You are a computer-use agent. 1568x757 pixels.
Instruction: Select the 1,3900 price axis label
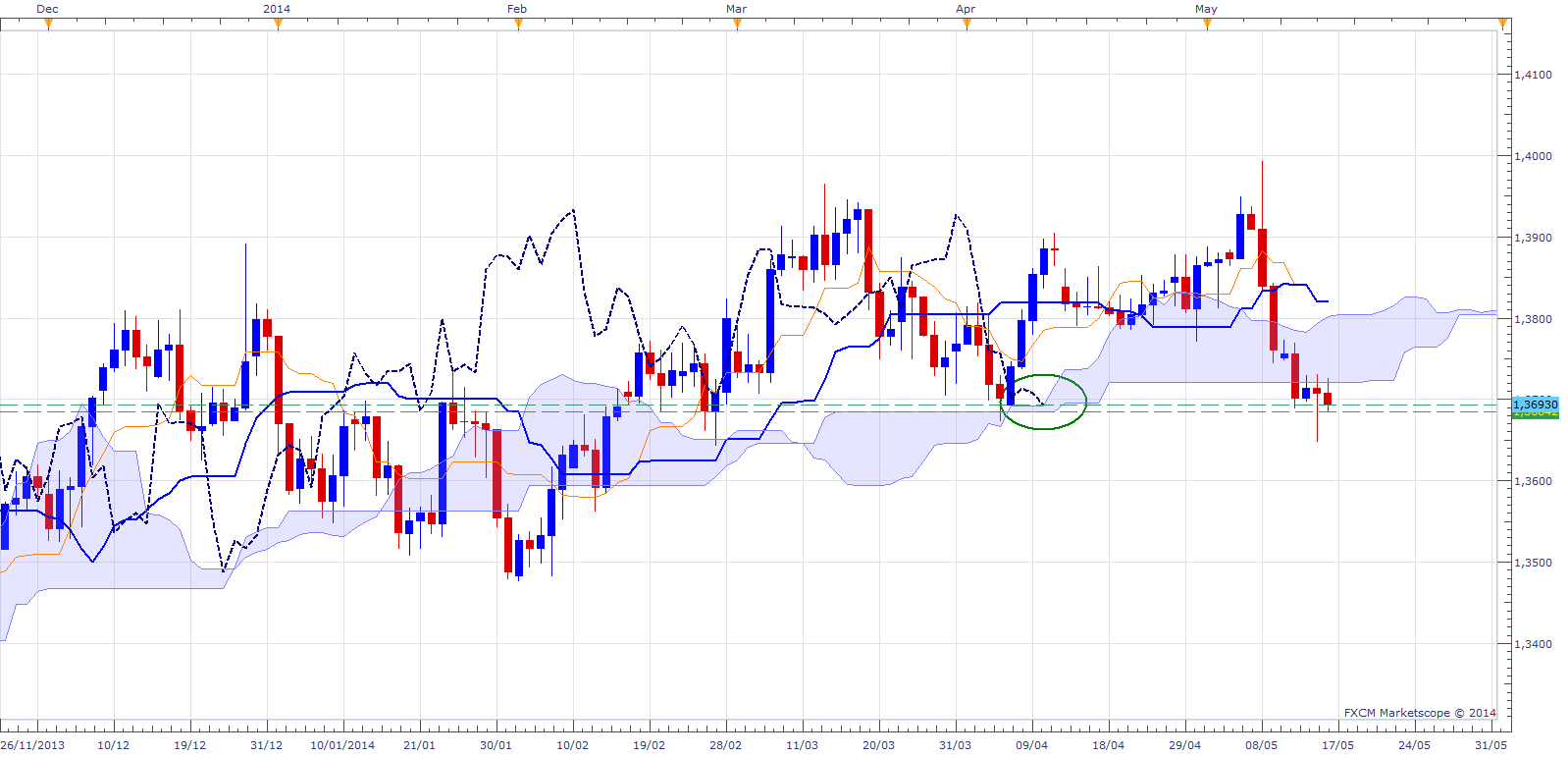pyautogui.click(x=1534, y=238)
